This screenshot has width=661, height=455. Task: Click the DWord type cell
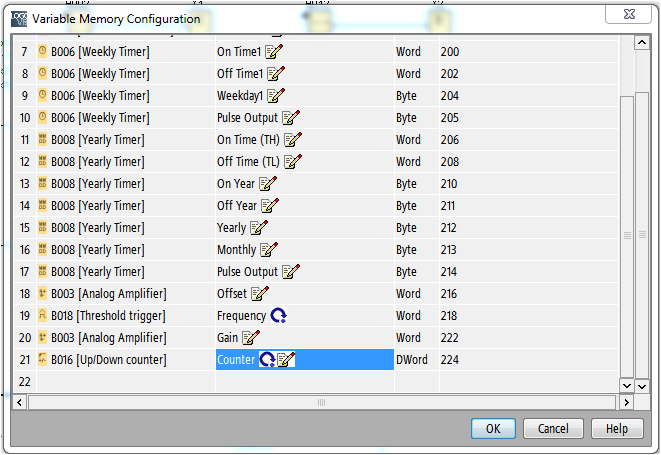(x=416, y=359)
